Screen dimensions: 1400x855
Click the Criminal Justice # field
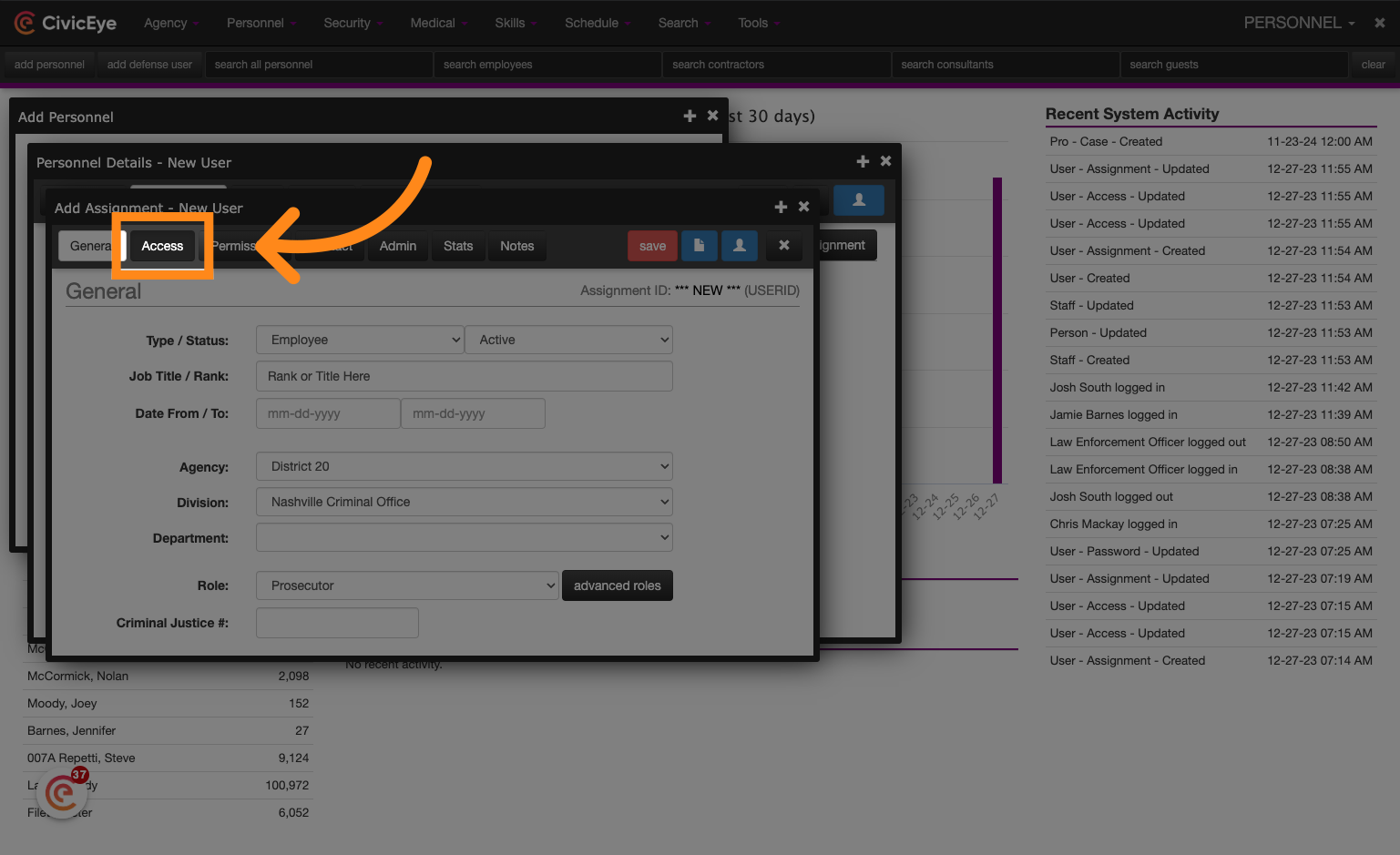pyautogui.click(x=337, y=623)
